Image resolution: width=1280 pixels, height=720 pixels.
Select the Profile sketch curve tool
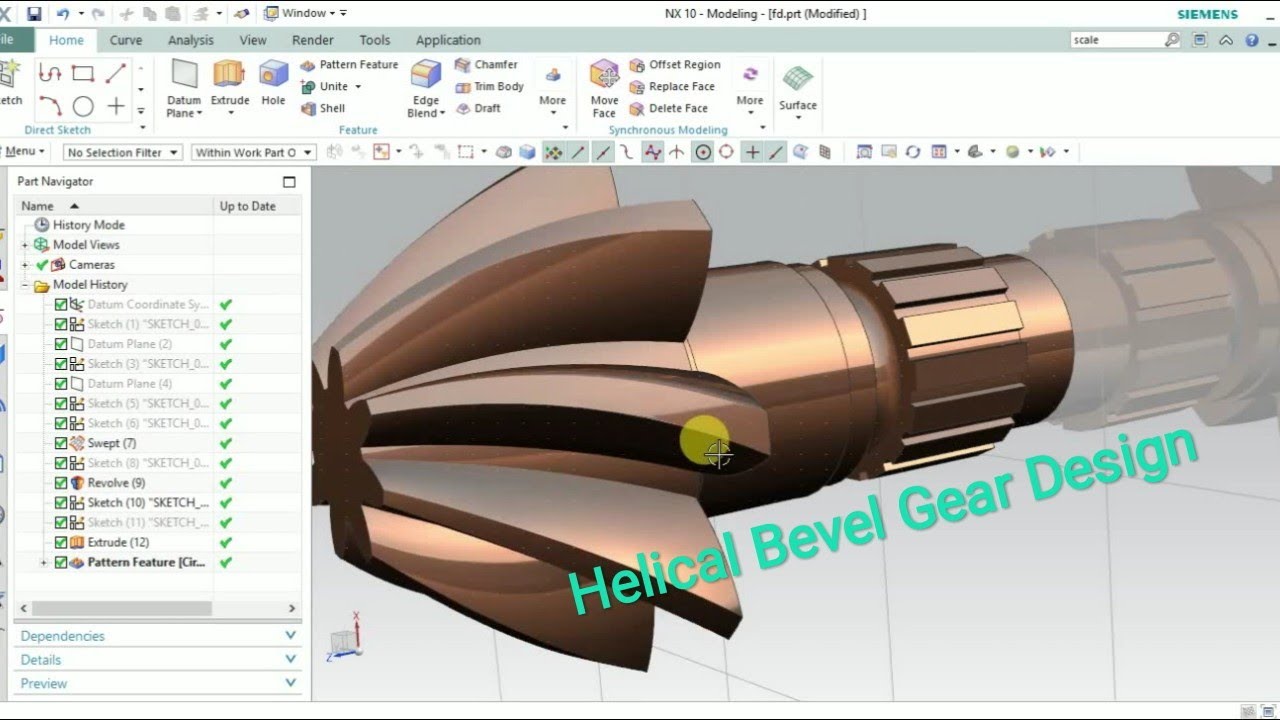[50, 73]
